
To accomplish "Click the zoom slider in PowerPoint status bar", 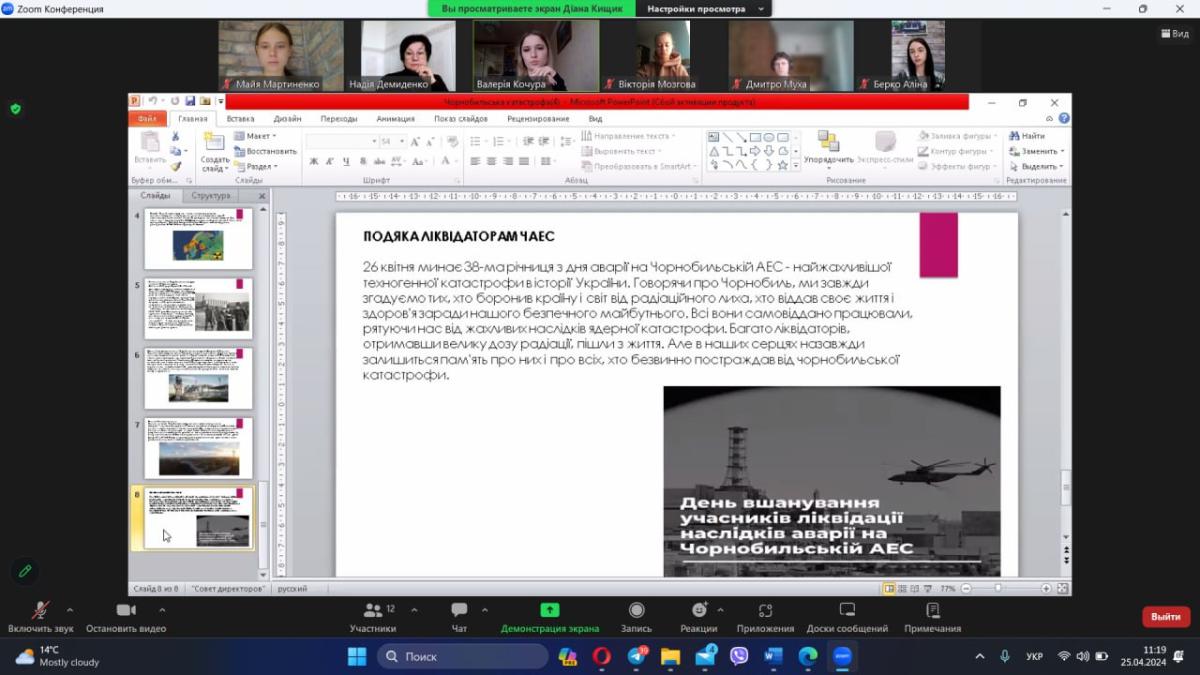I will [x=998, y=589].
